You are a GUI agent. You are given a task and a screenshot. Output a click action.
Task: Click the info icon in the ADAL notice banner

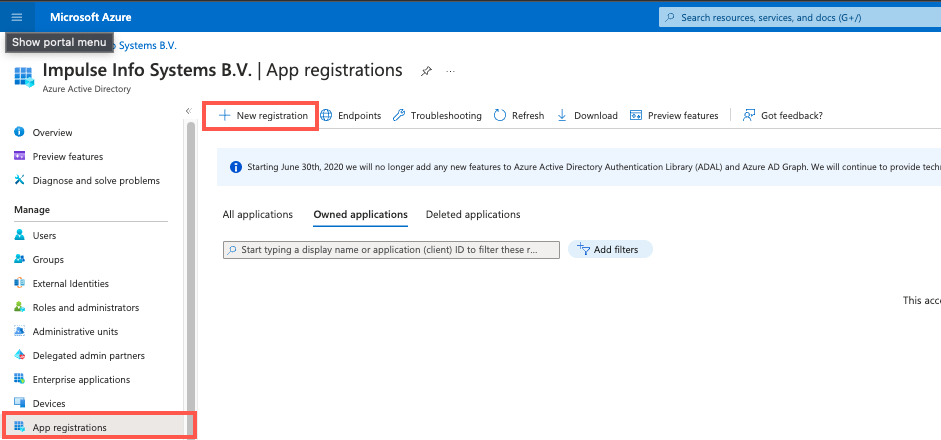236,166
